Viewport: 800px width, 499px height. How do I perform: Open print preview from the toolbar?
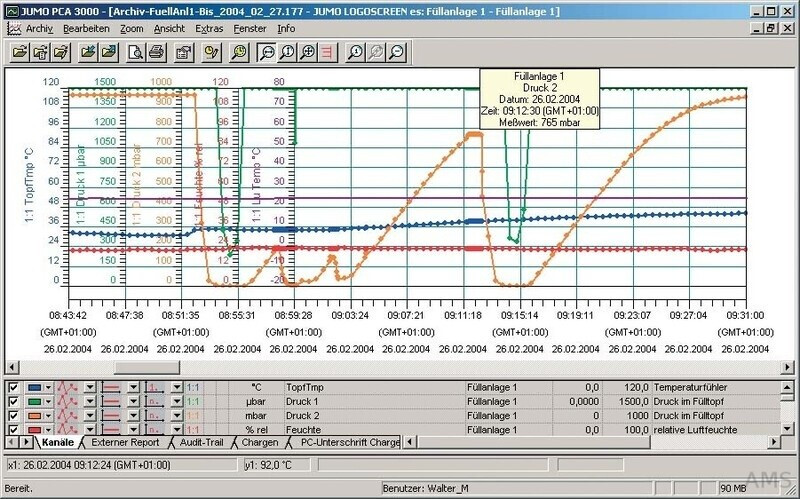pos(136,52)
